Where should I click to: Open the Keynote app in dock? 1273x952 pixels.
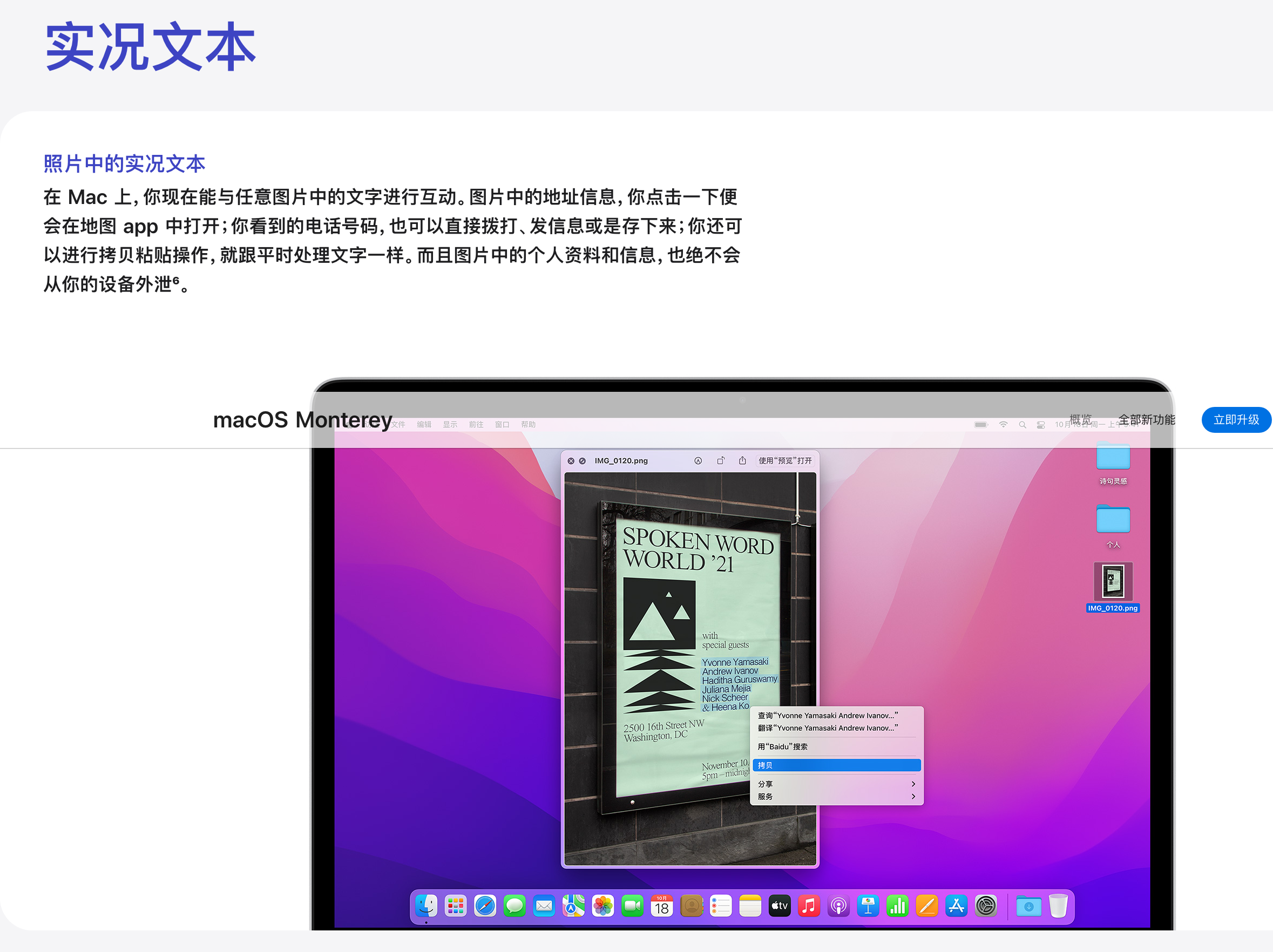(868, 907)
